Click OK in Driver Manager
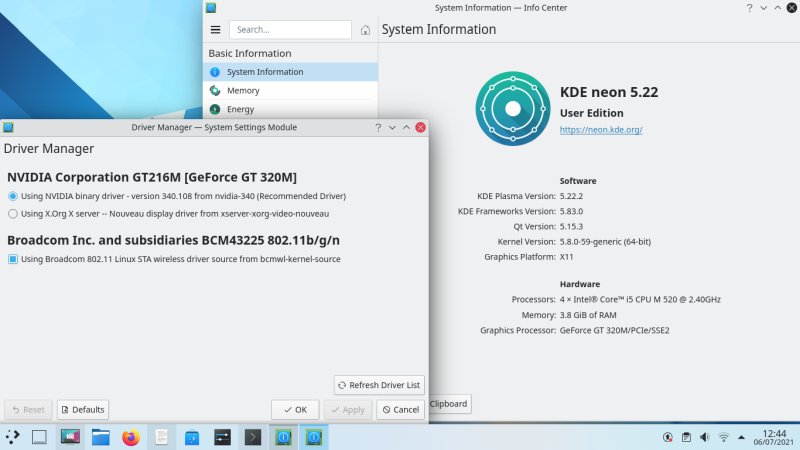The height and width of the screenshot is (450, 800). 295,410
